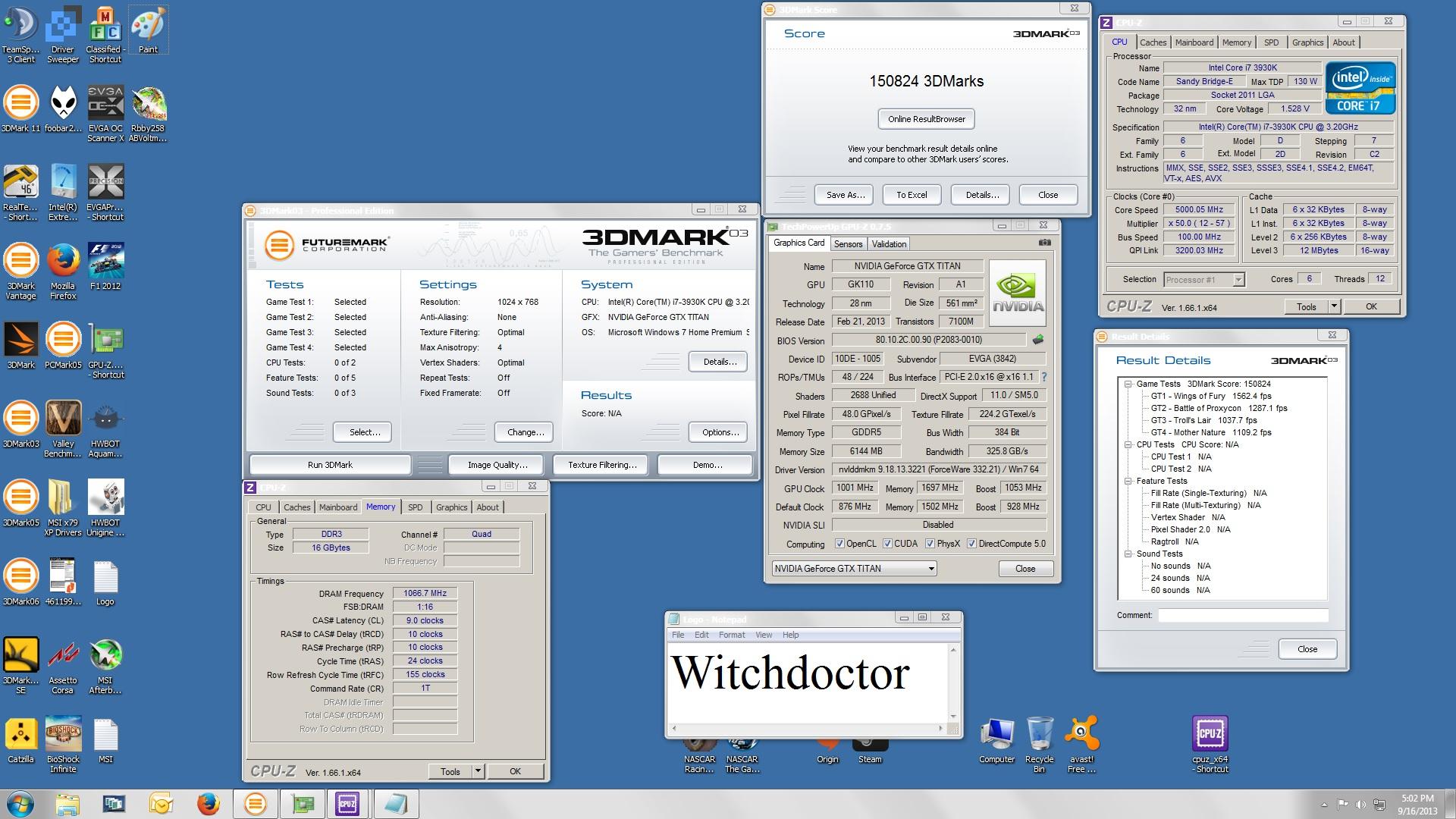Show hidden system tray icons arrow
1456x819 pixels.
click(x=1324, y=805)
